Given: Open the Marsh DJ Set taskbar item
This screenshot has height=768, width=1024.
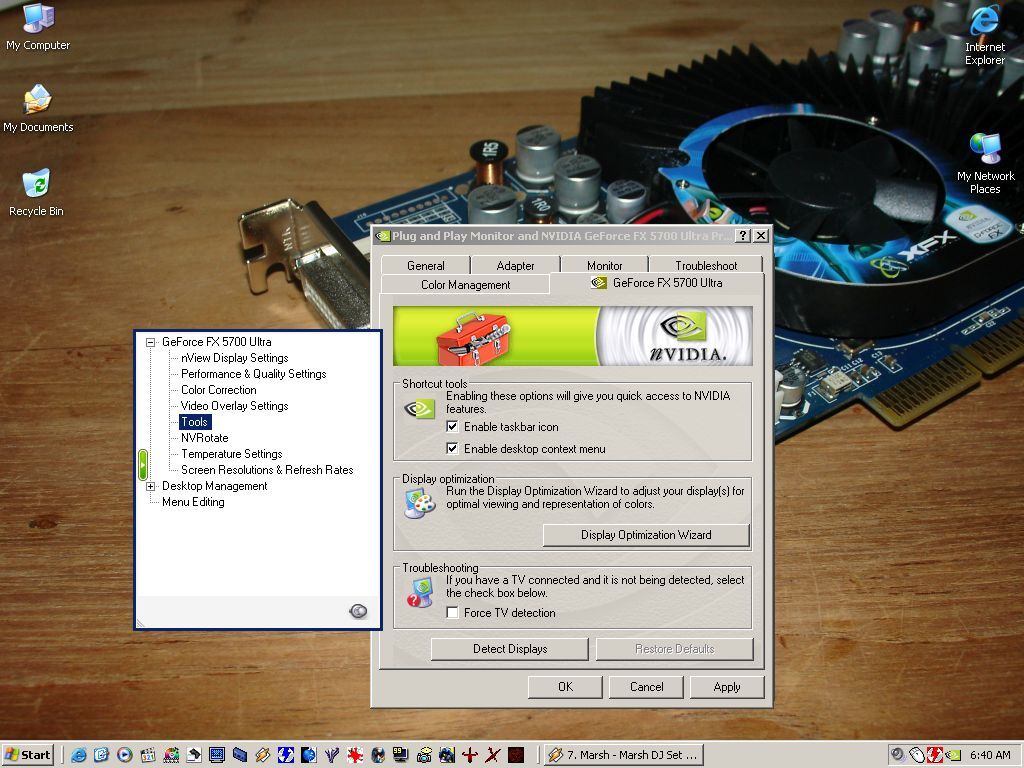Looking at the screenshot, I should (623, 755).
